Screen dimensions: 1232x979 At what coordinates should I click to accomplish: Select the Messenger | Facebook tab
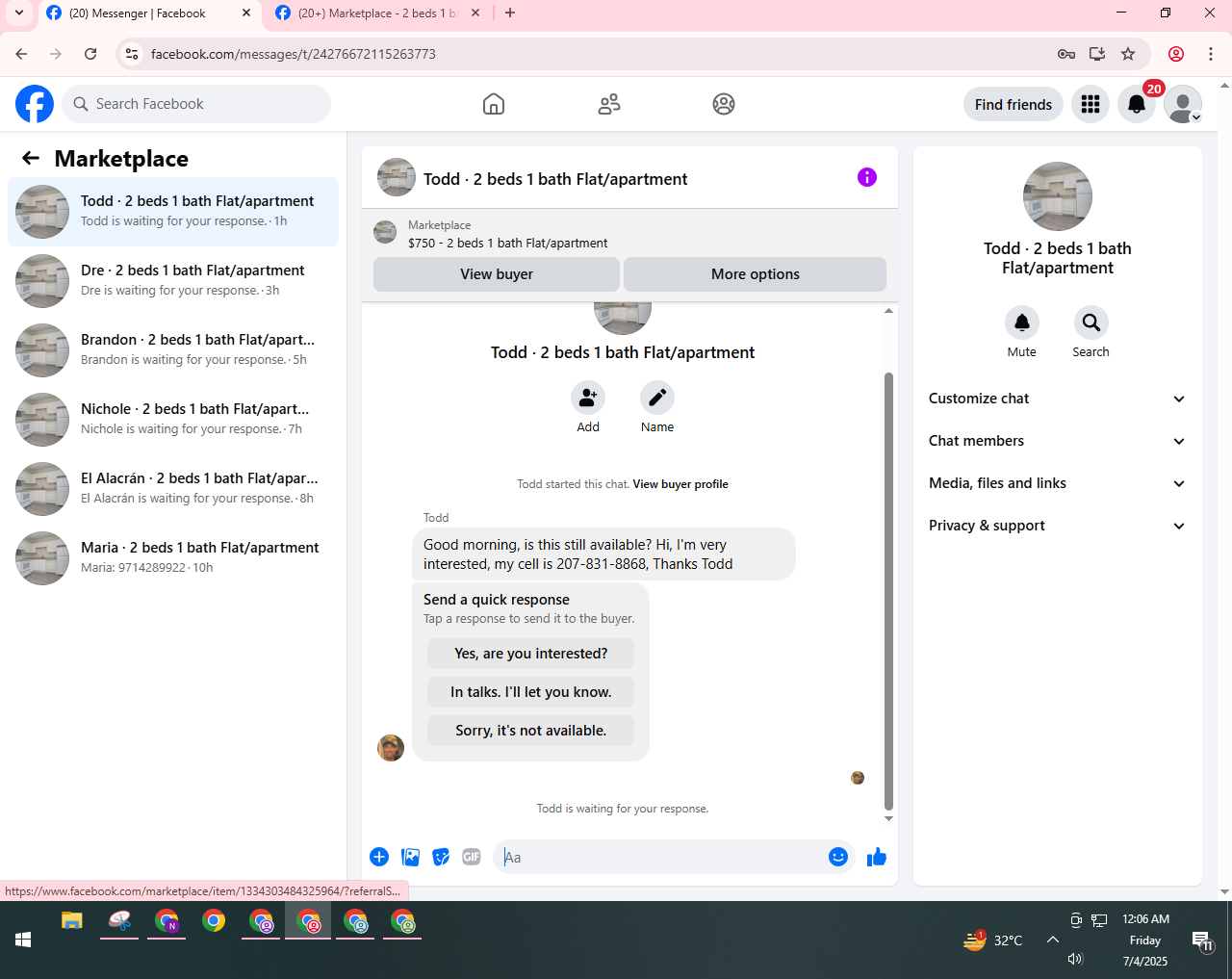[137, 13]
